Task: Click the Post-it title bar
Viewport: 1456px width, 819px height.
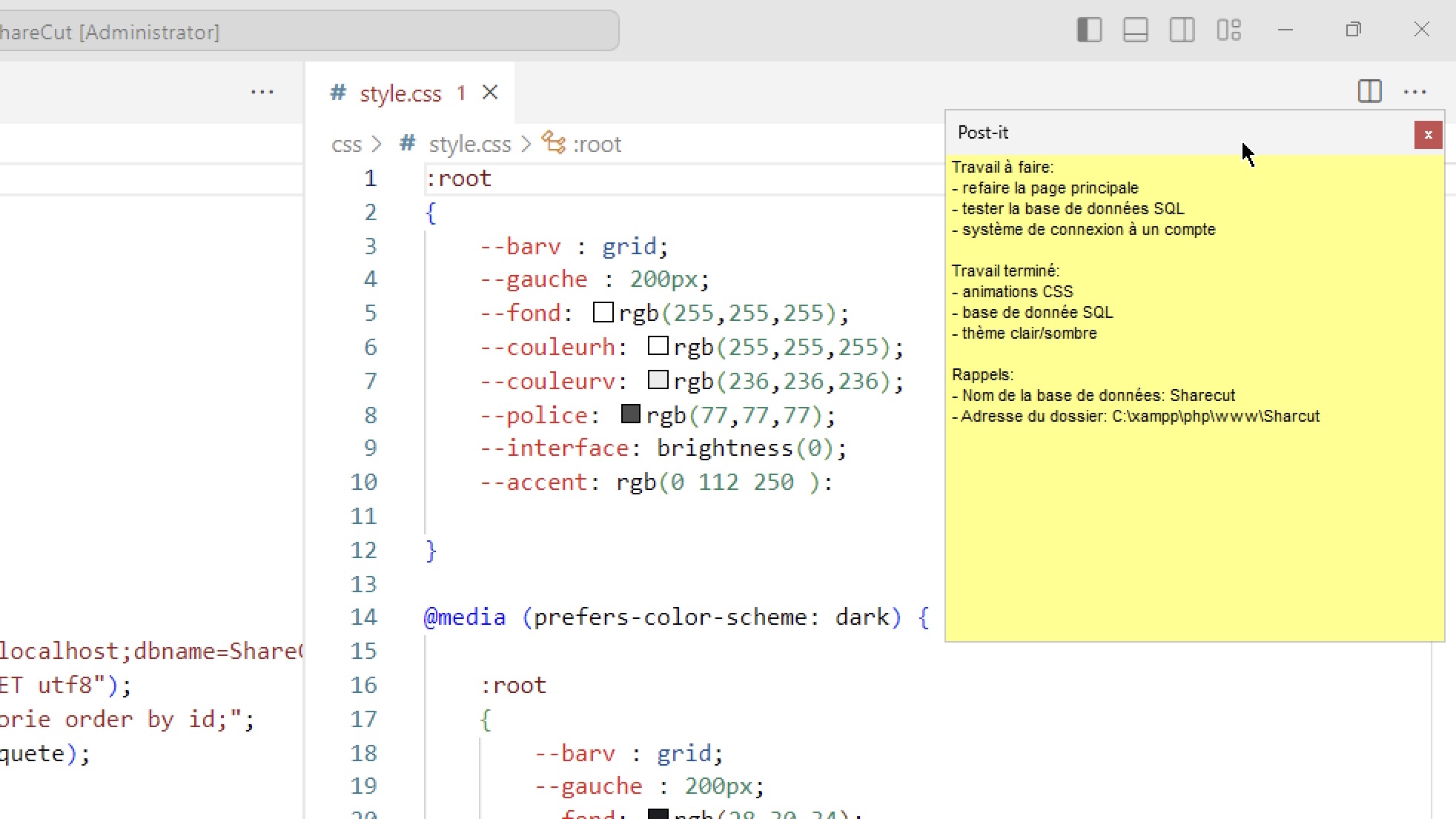Action: tap(1179, 133)
